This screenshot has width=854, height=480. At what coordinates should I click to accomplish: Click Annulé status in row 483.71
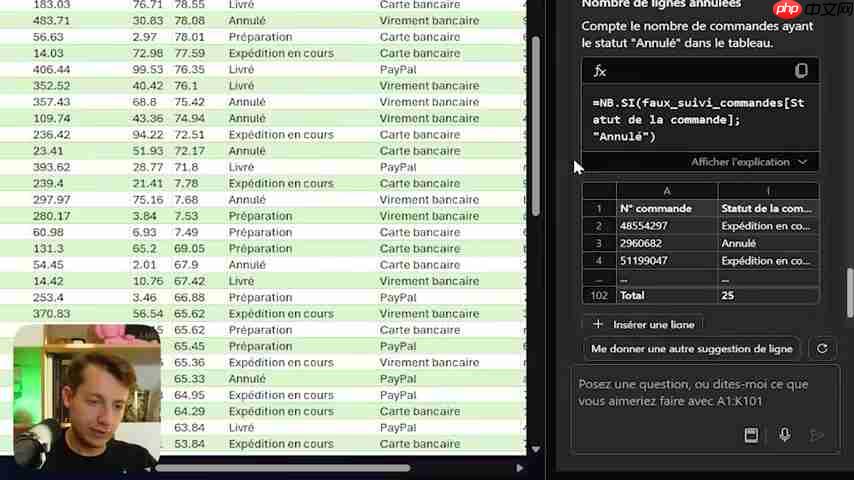247,21
